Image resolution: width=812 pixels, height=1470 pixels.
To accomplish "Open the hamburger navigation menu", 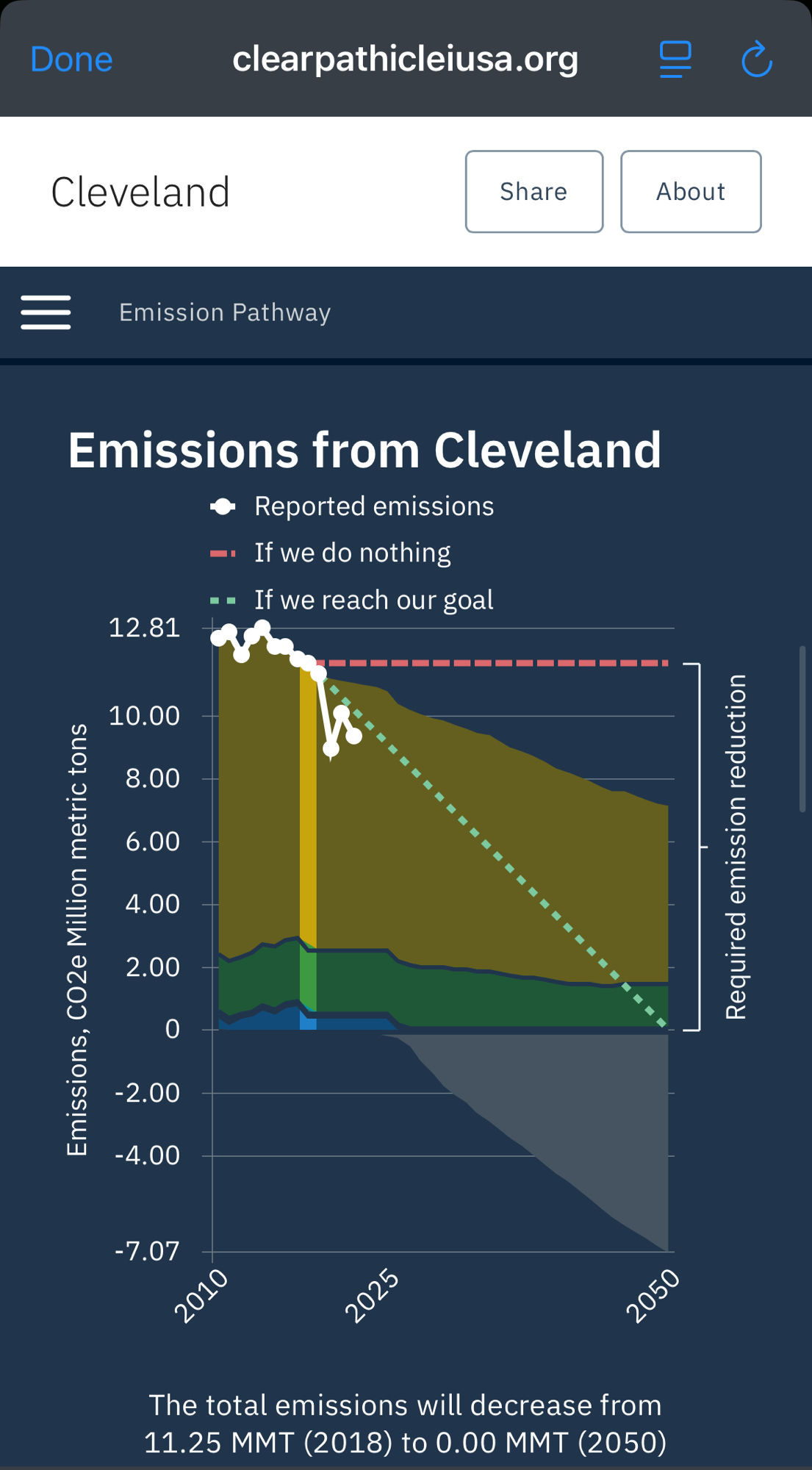I will 46,312.
